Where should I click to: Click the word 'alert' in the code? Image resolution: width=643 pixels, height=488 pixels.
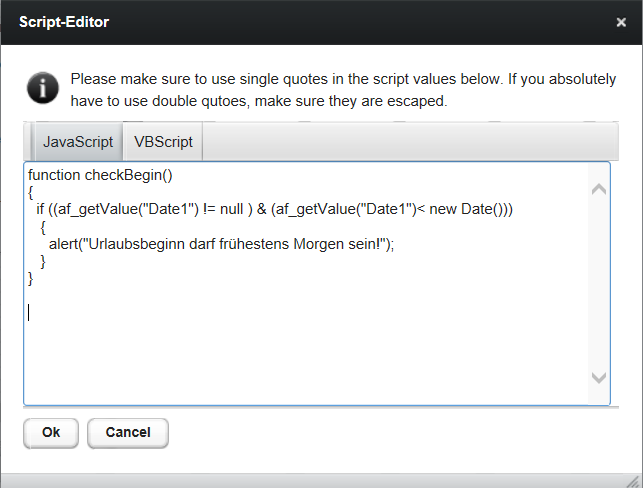[x=63, y=244]
